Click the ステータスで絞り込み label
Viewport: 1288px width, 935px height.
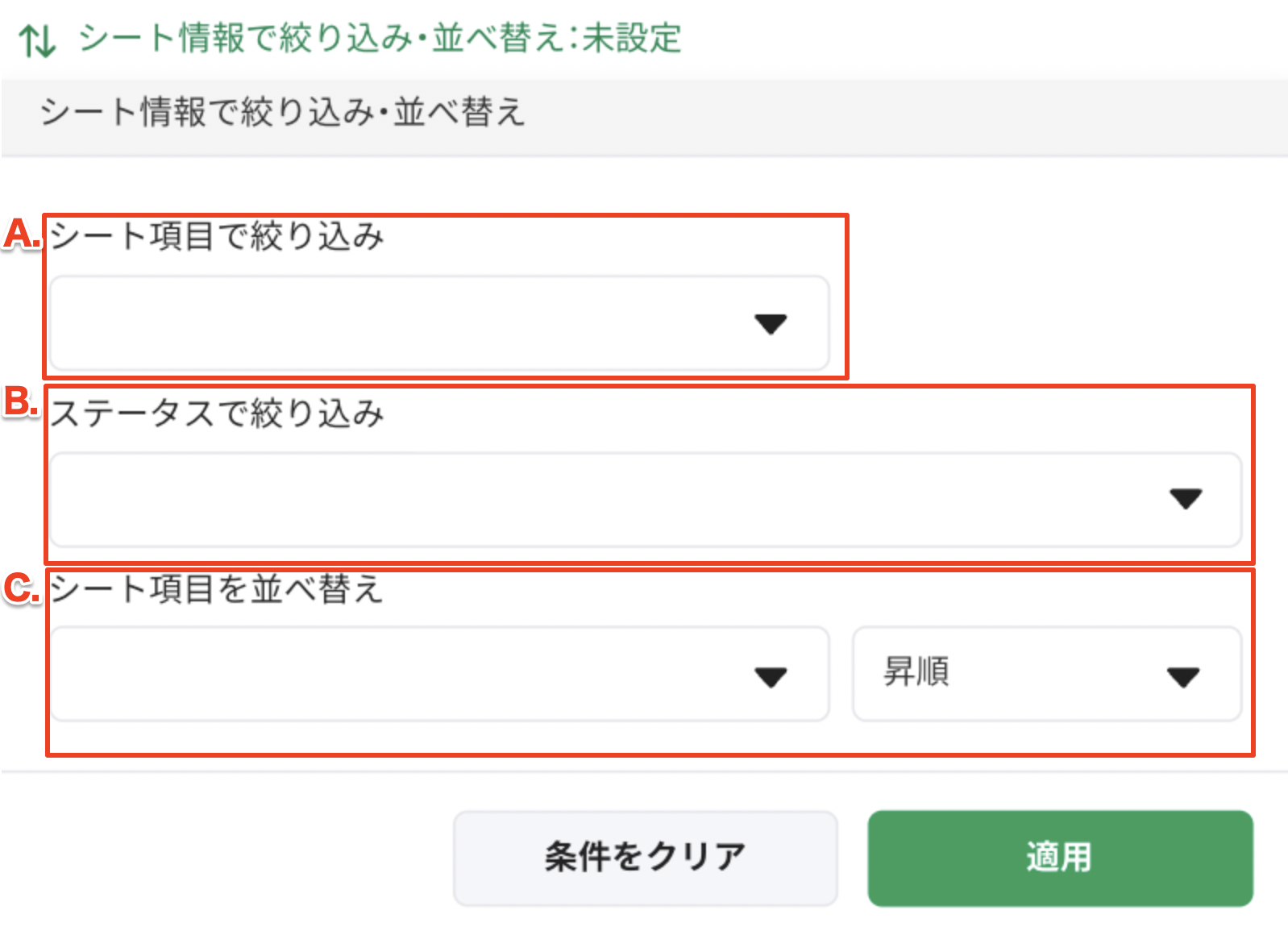click(217, 413)
